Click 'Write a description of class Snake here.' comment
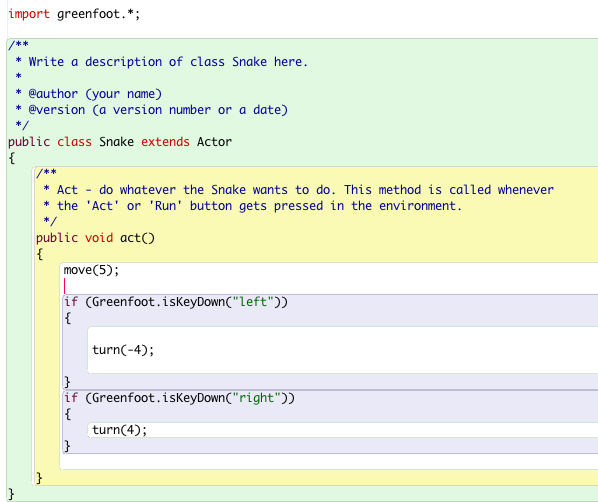The height and width of the screenshot is (502, 598). pos(168,62)
